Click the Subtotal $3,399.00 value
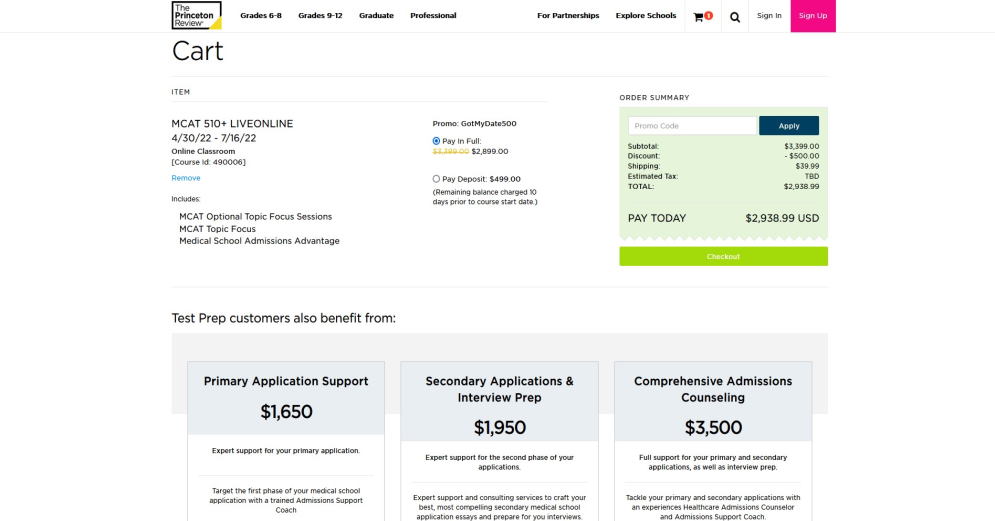Viewport: 995px width, 521px height. tap(801, 146)
